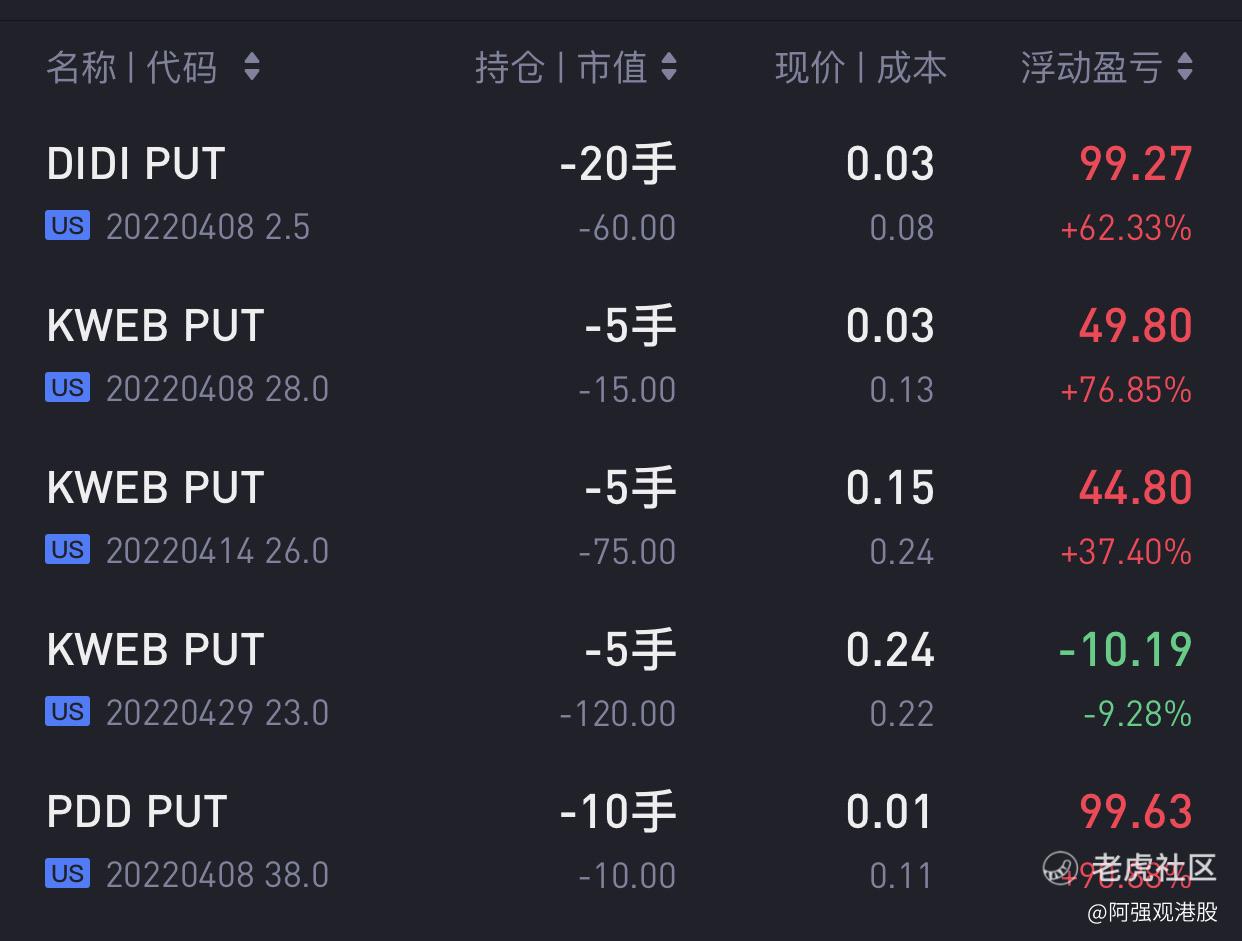Sort by position and market value arrows

[x=669, y=68]
